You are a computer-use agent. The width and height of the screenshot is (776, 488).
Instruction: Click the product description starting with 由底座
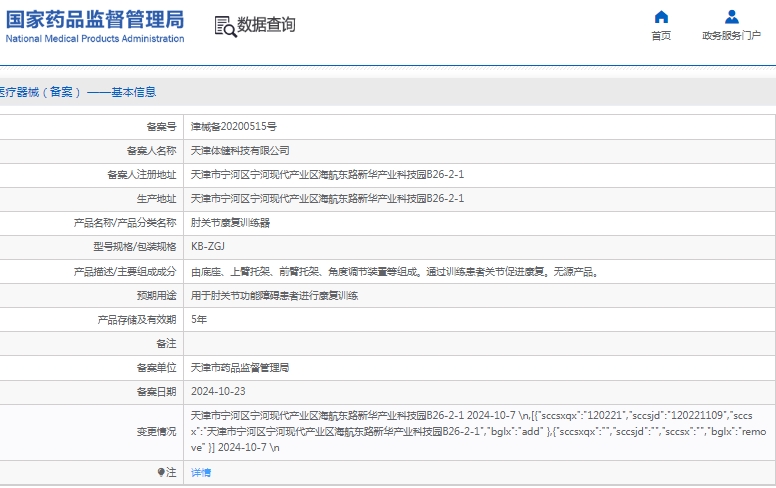395,272
